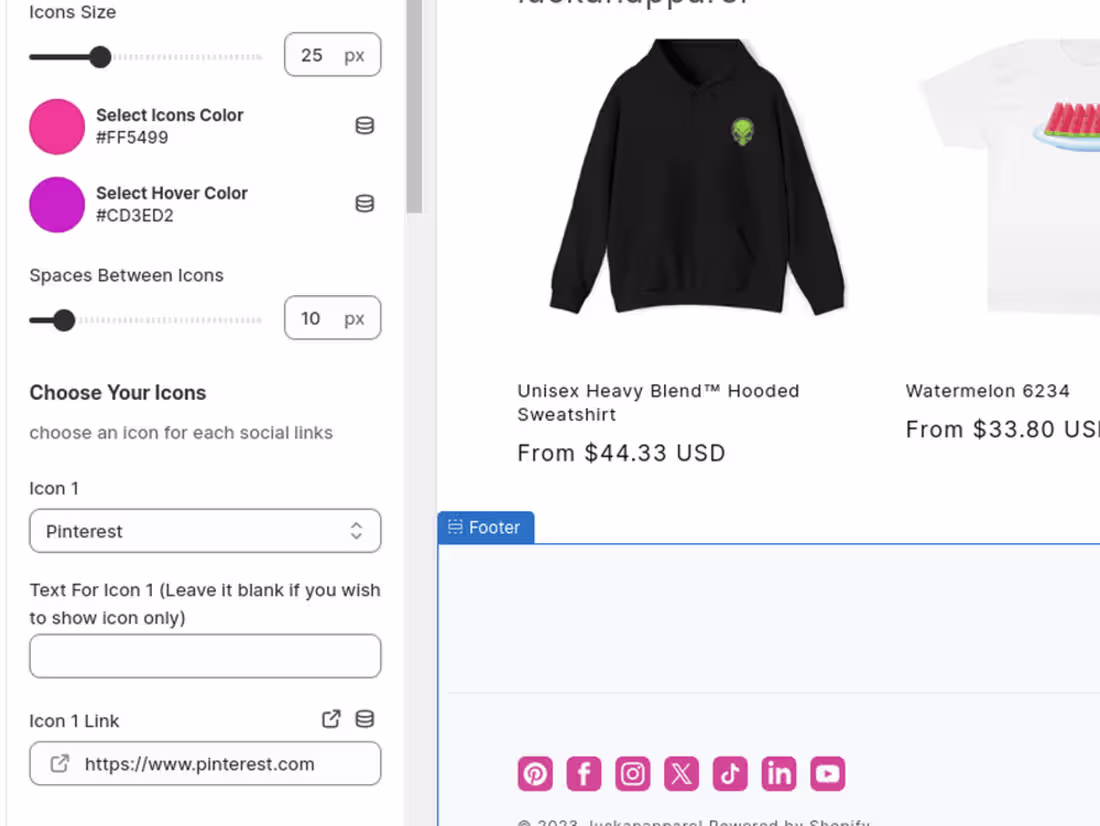Open the Icon 1 dropdown showing Pinterest
This screenshot has width=1100, height=826.
205,531
